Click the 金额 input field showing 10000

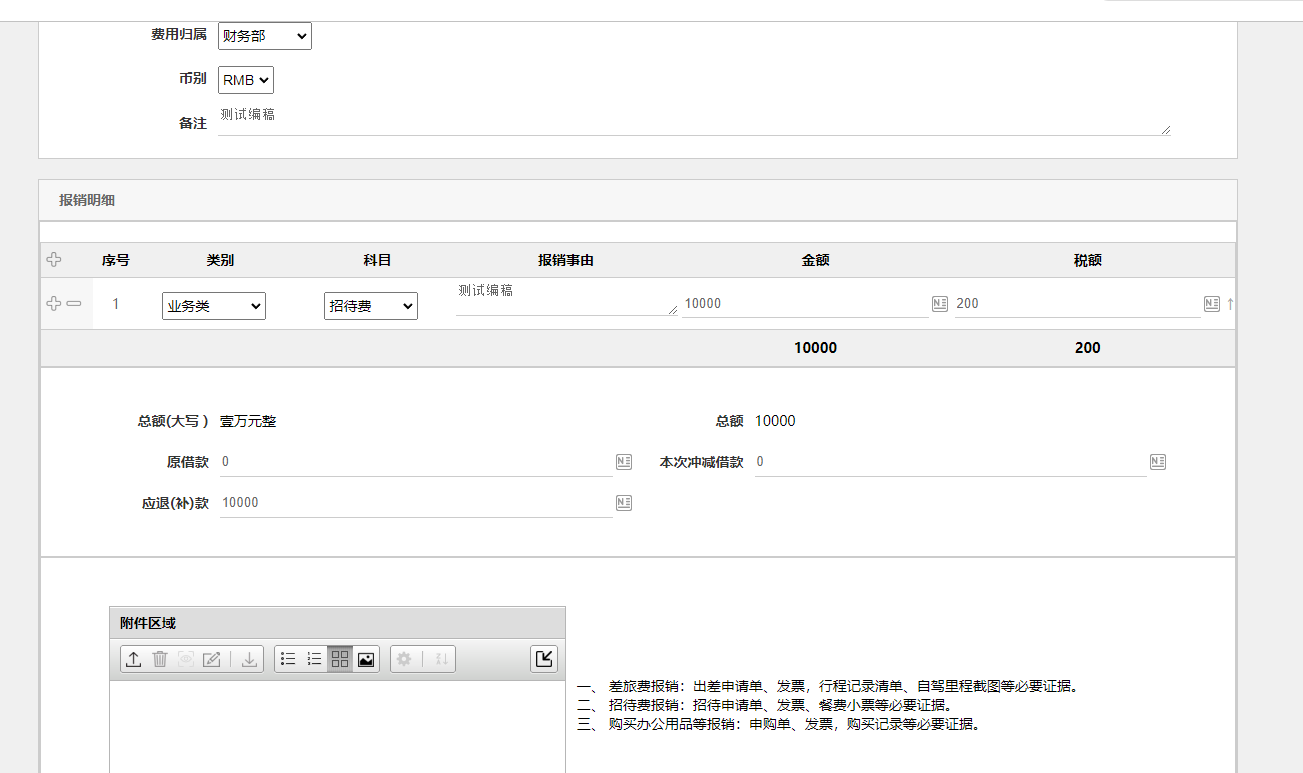click(x=805, y=304)
